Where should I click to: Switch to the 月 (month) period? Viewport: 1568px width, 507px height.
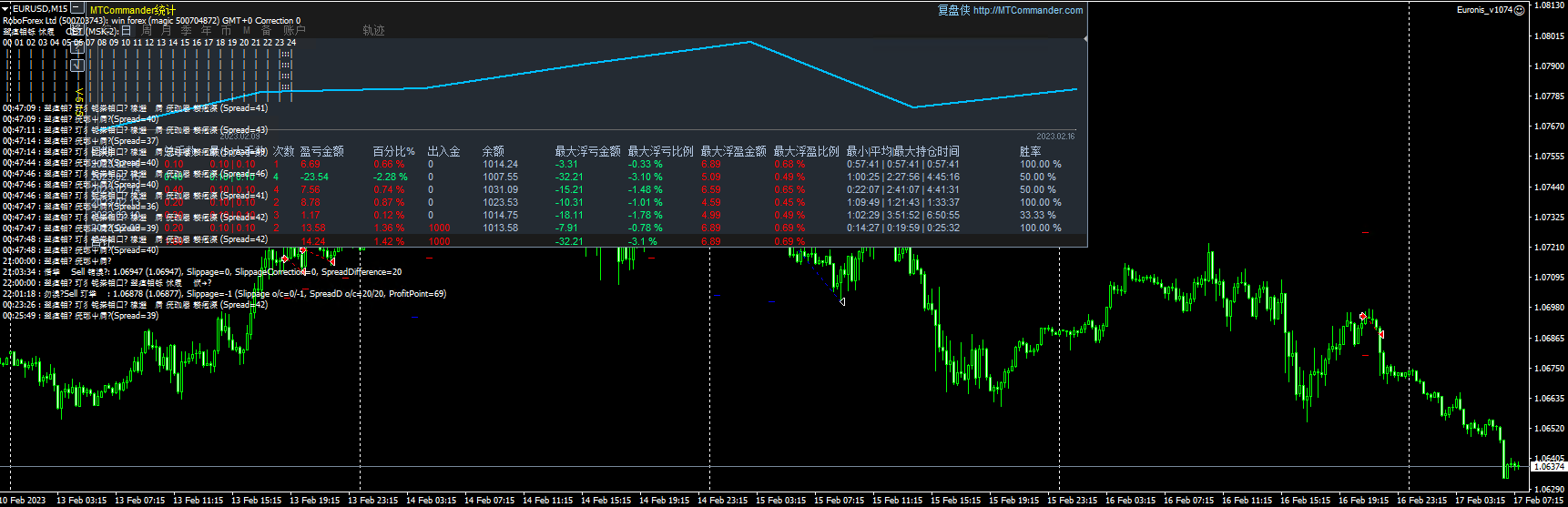[166, 31]
